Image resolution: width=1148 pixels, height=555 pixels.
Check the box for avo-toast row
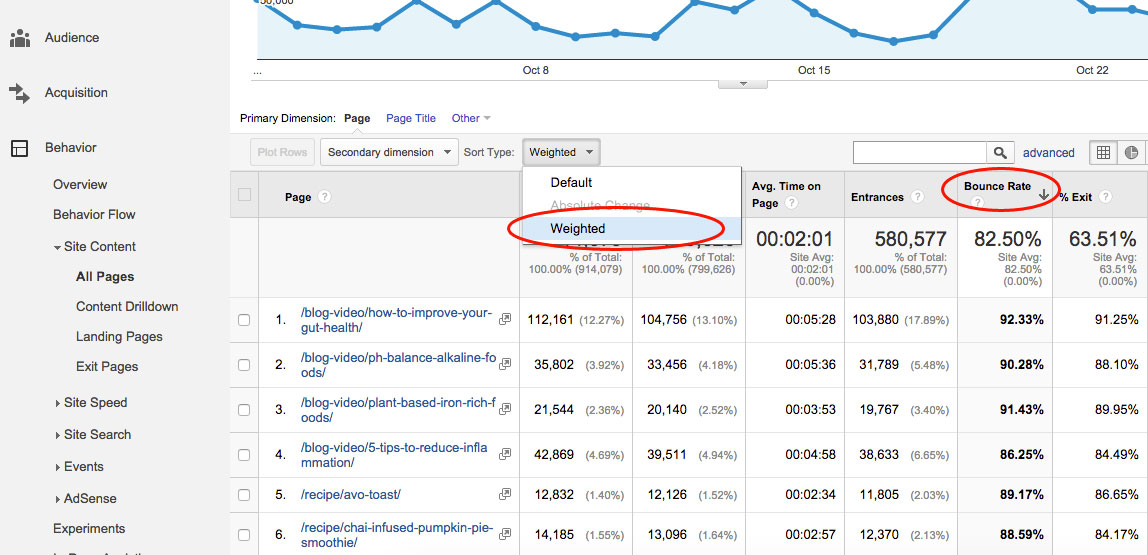point(244,495)
